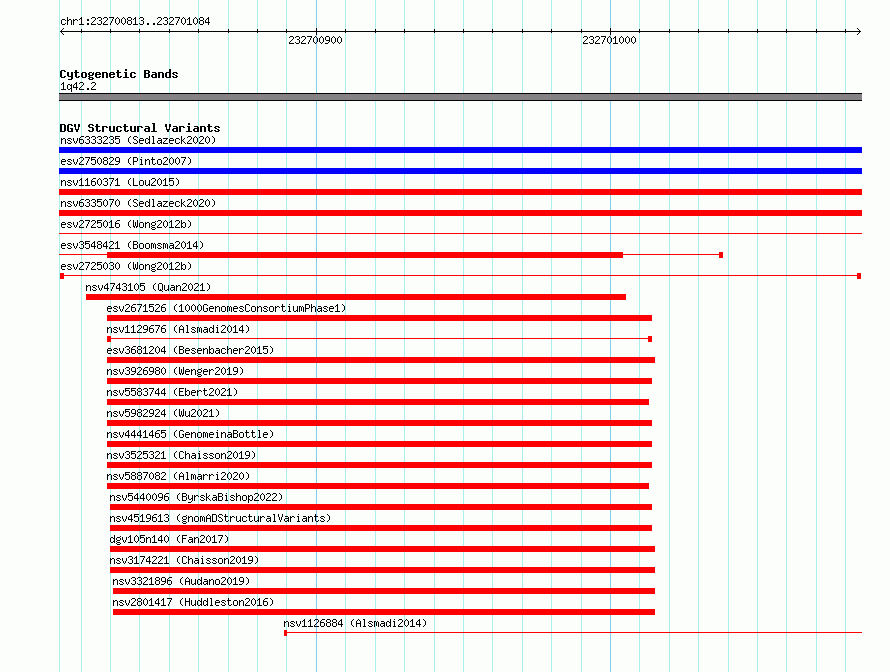Click the 232700900 ruler coordinate
The image size is (890, 672).
pyautogui.click(x=316, y=40)
